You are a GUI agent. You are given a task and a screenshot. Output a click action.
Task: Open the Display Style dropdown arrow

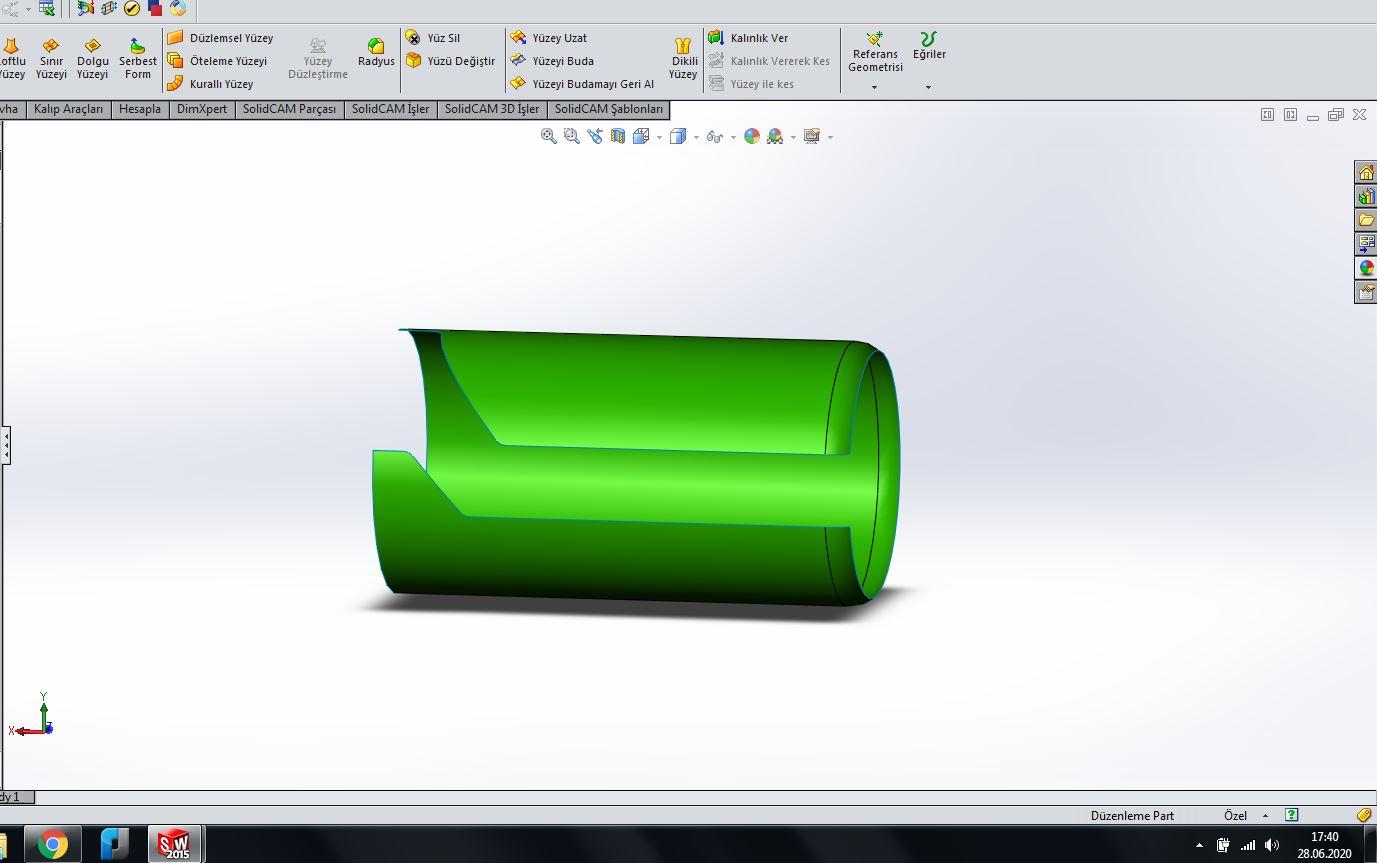(696, 137)
